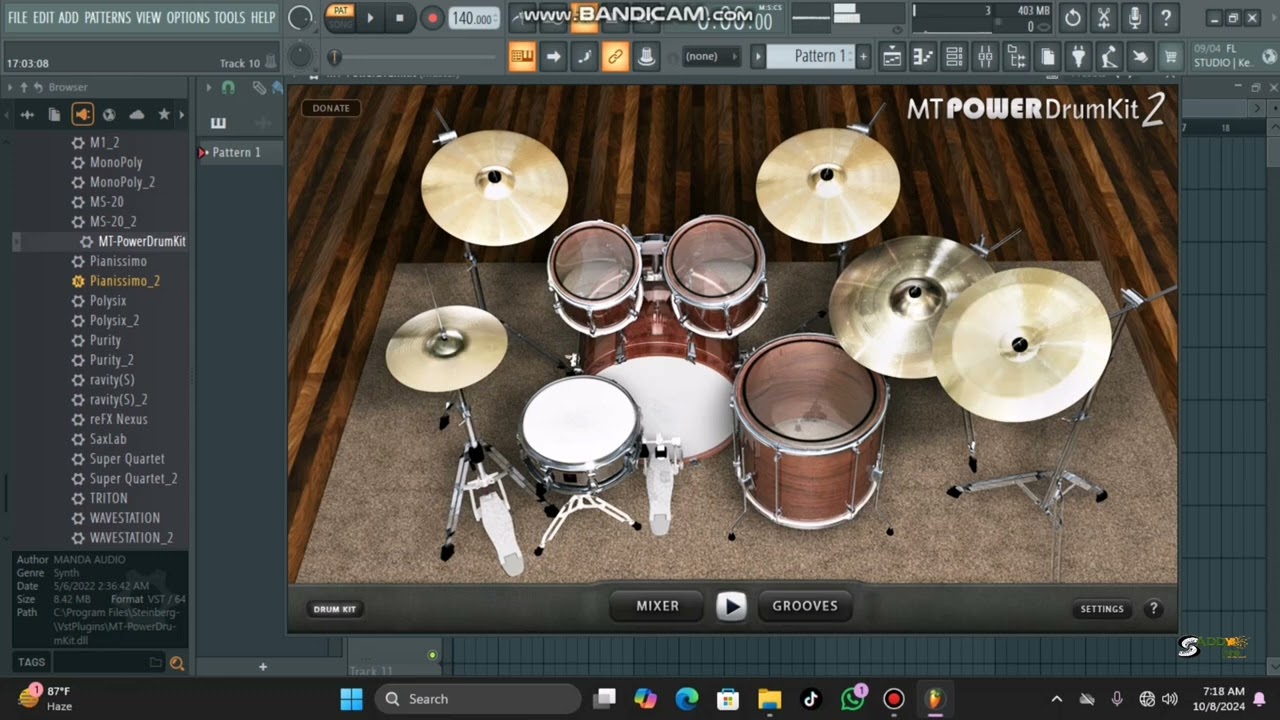Adjust the master pitch knob
This screenshot has height=720, width=1280.
pos(299,56)
